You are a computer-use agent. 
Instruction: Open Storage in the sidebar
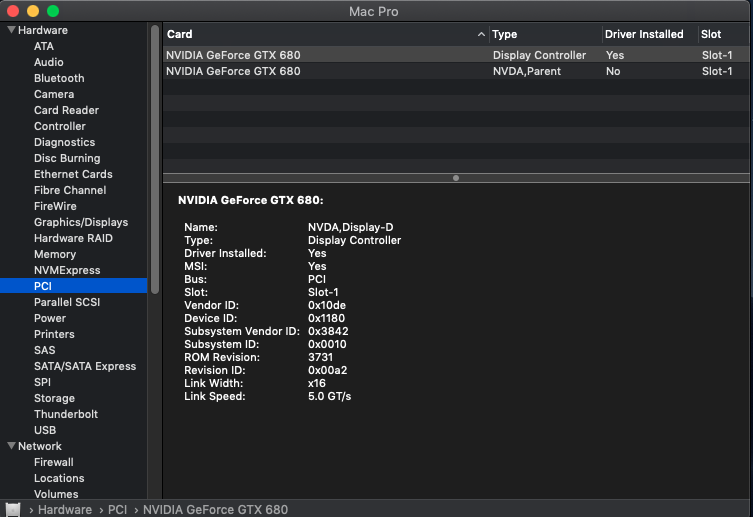54,398
